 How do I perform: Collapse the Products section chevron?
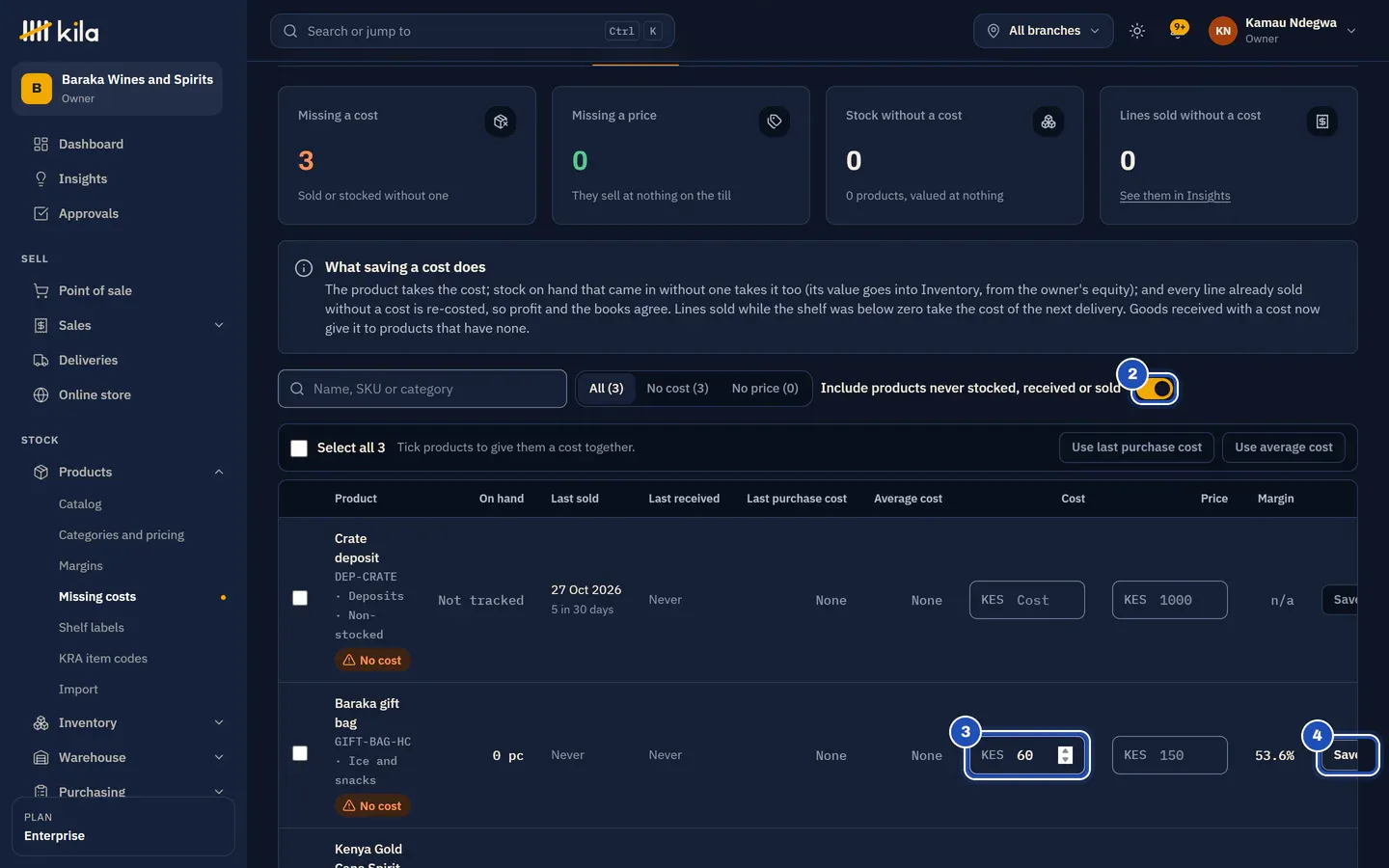(219, 472)
